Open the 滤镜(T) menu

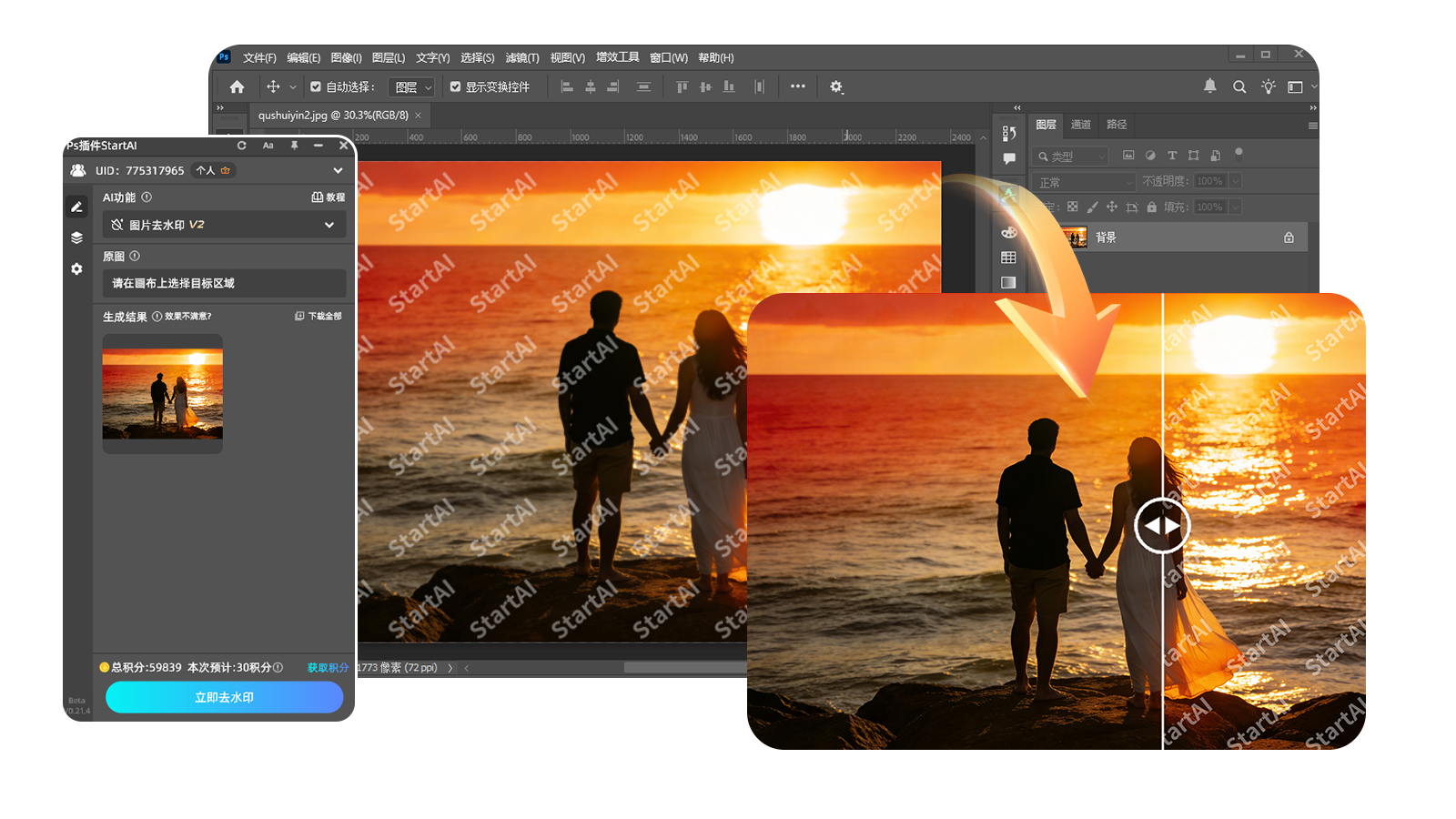521,58
